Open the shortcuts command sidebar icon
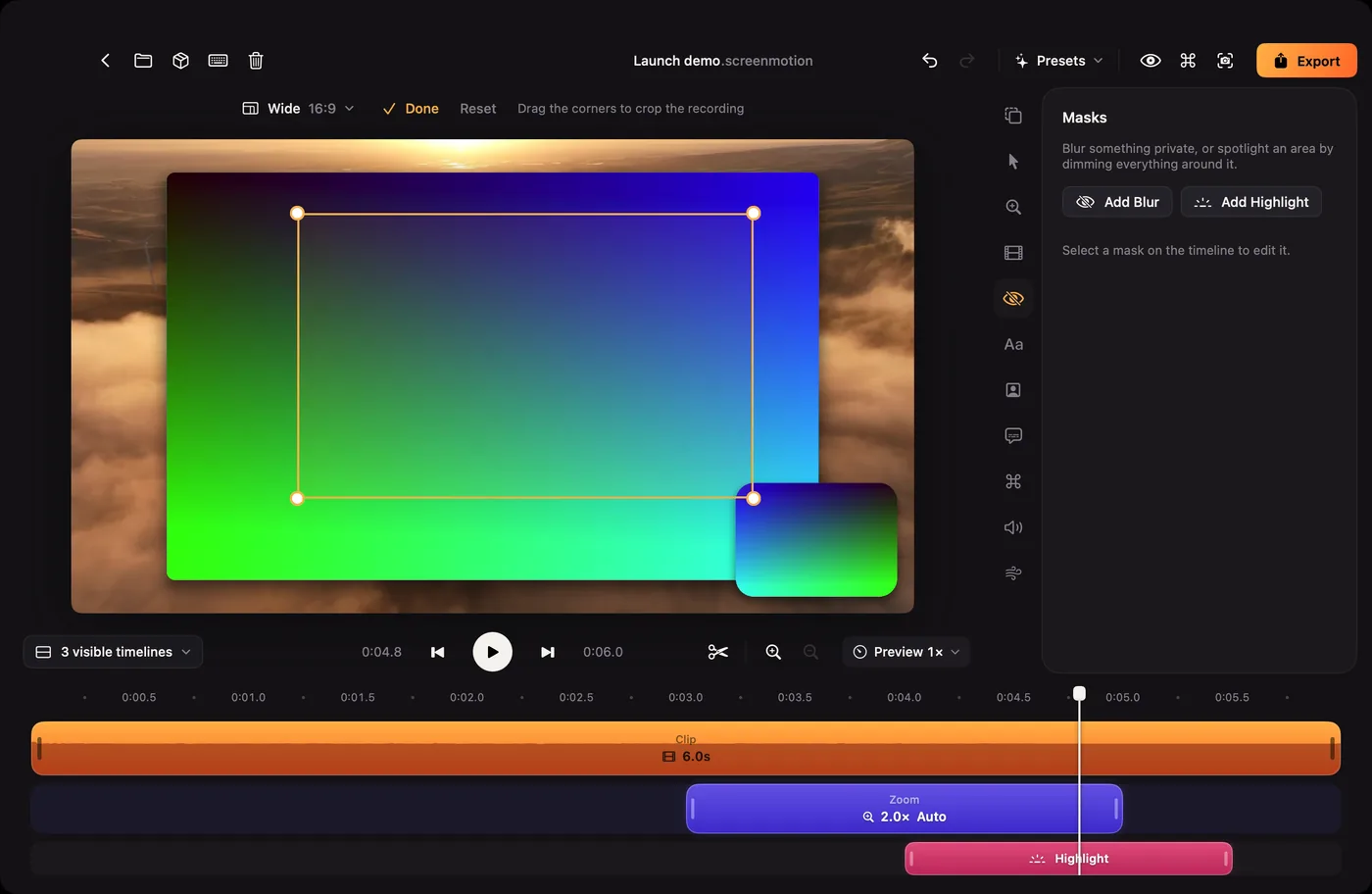 click(x=1013, y=481)
